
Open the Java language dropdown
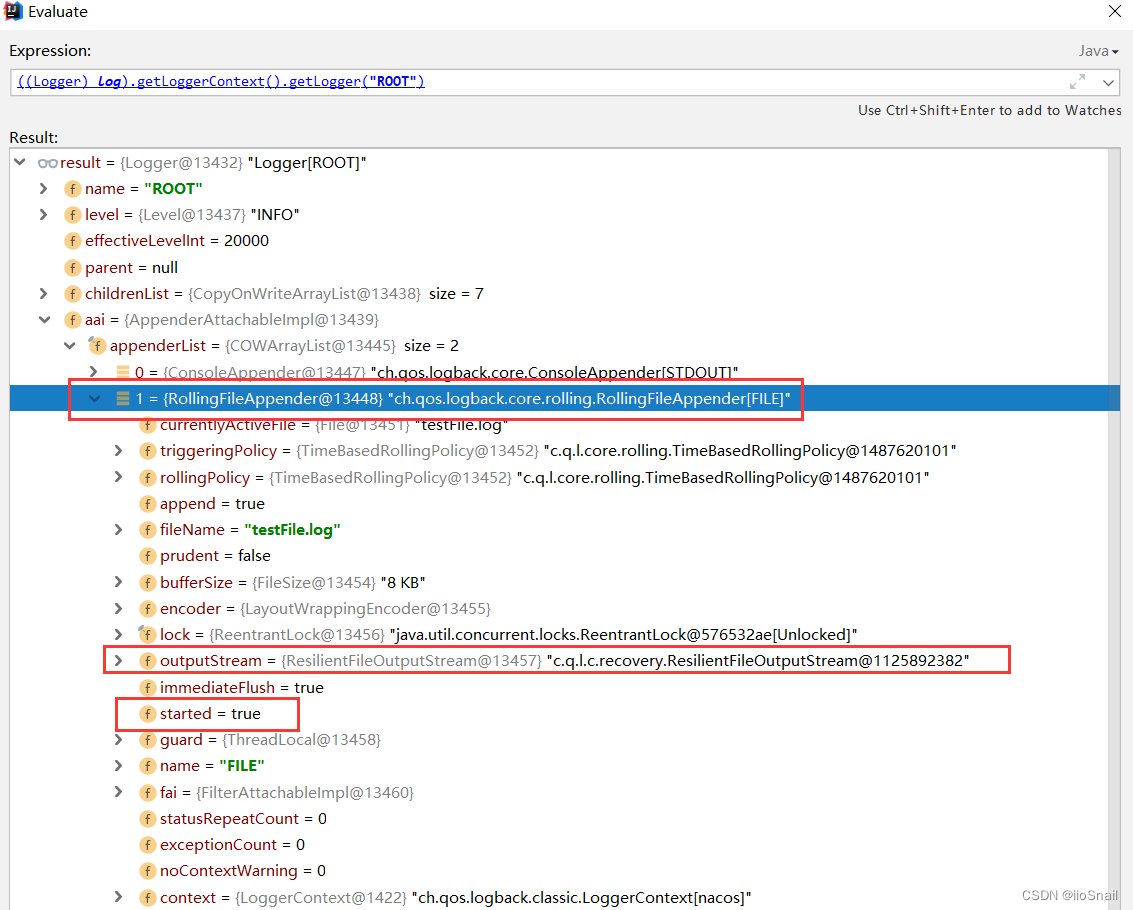click(x=1098, y=51)
